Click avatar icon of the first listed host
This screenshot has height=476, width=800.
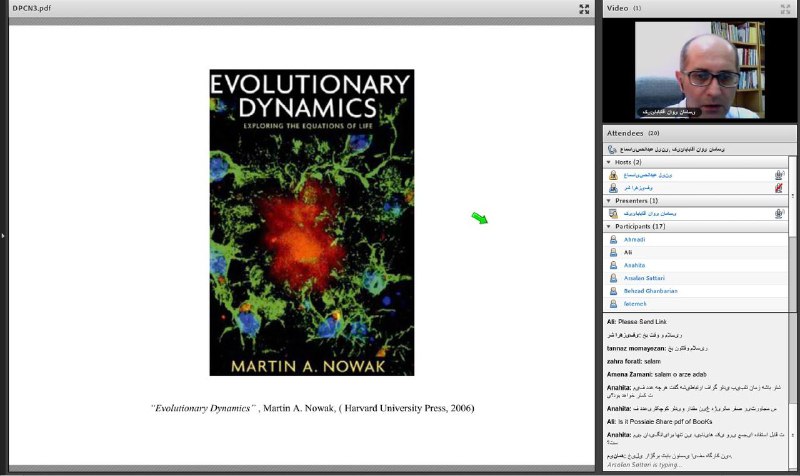click(613, 175)
